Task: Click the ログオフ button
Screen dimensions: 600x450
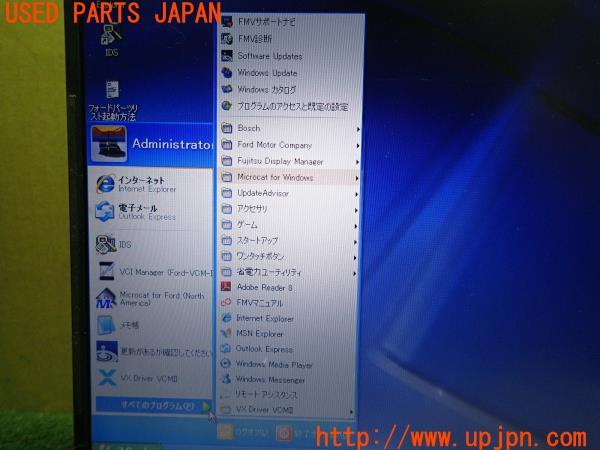Action: click(243, 432)
